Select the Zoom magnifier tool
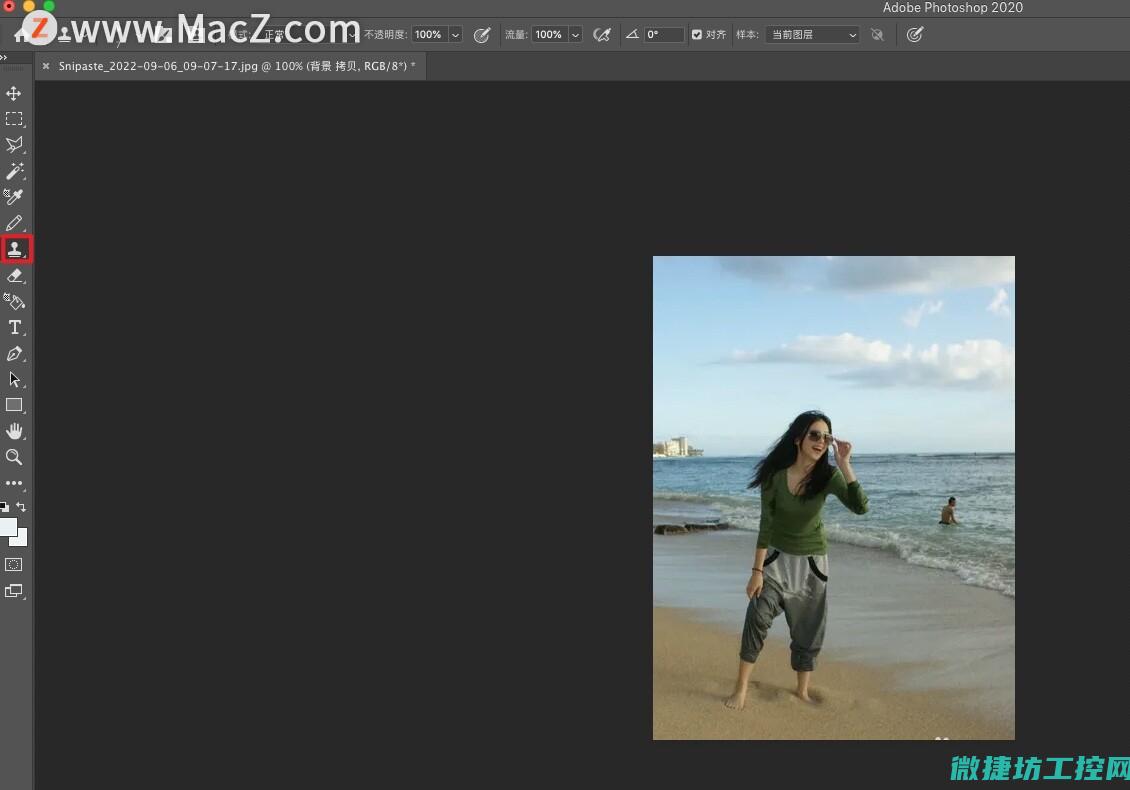This screenshot has height=790, width=1130. pyautogui.click(x=14, y=457)
